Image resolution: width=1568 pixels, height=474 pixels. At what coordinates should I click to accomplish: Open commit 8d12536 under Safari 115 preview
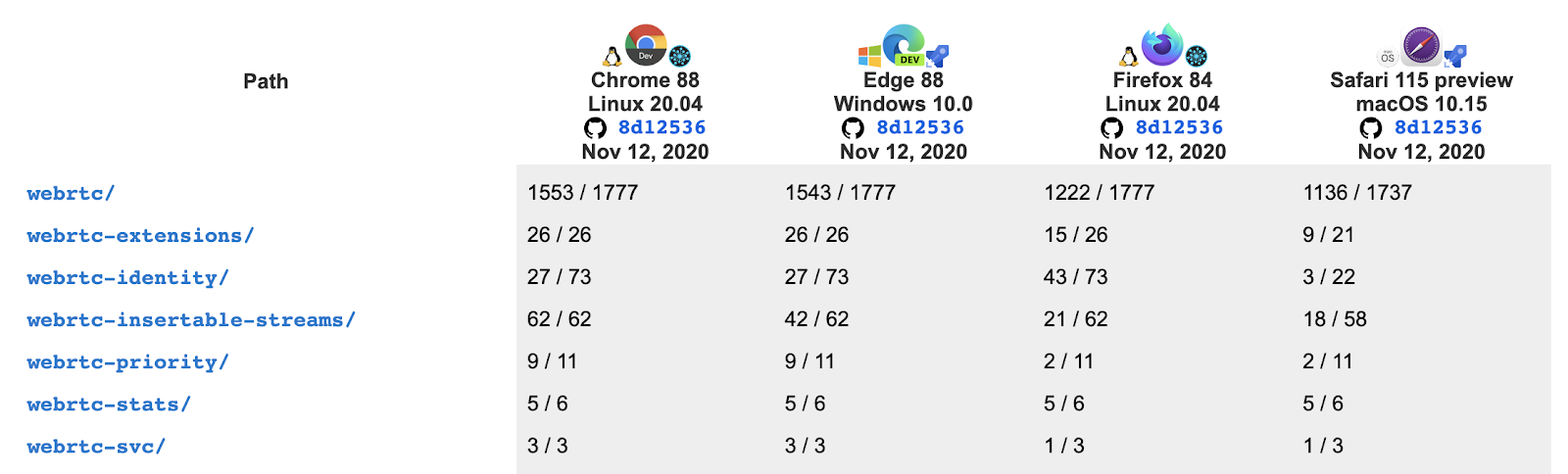(1438, 127)
